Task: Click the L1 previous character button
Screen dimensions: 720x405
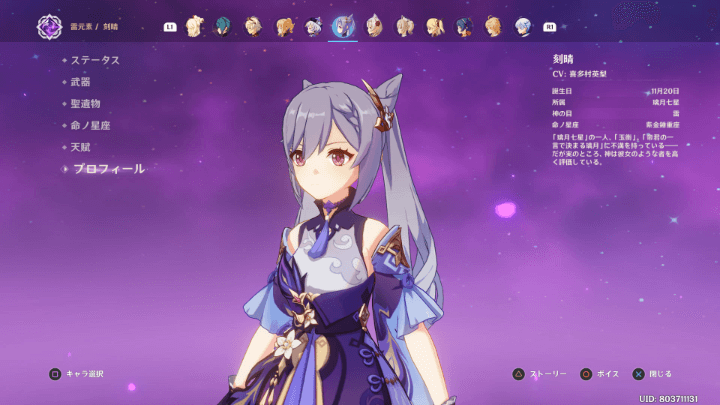Action: (x=170, y=27)
